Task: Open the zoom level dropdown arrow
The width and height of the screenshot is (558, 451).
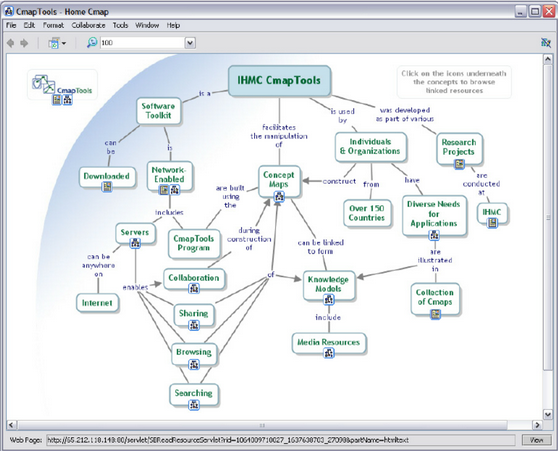Action: click(x=190, y=43)
